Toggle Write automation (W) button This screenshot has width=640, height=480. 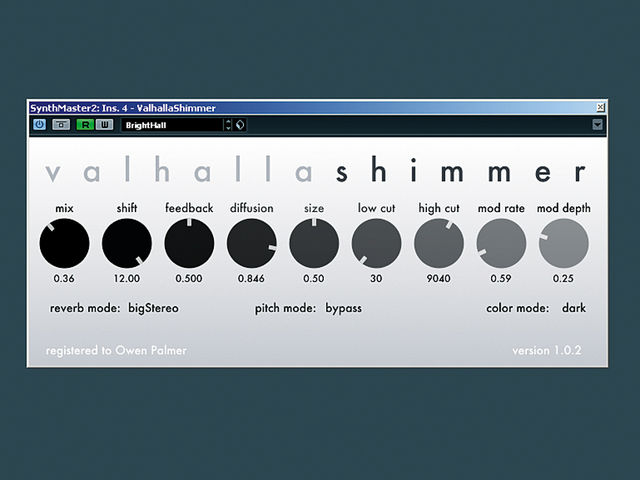click(104, 124)
